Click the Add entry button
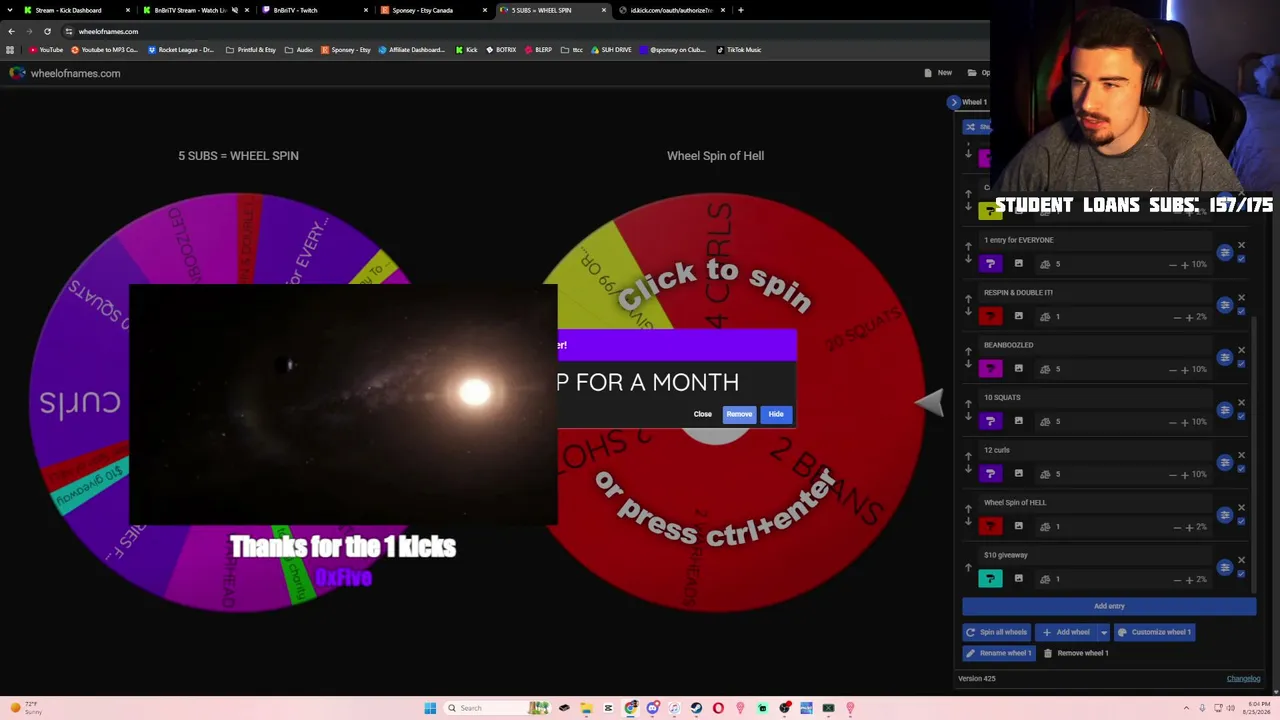This screenshot has width=1280, height=720. [x=1109, y=606]
